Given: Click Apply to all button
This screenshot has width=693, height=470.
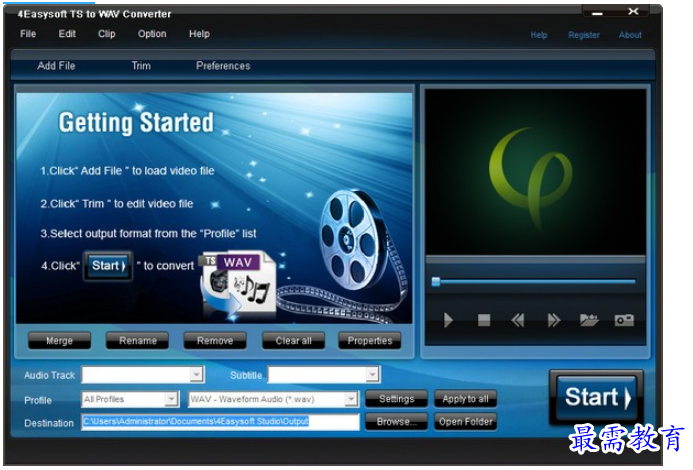Looking at the screenshot, I should coord(465,399).
